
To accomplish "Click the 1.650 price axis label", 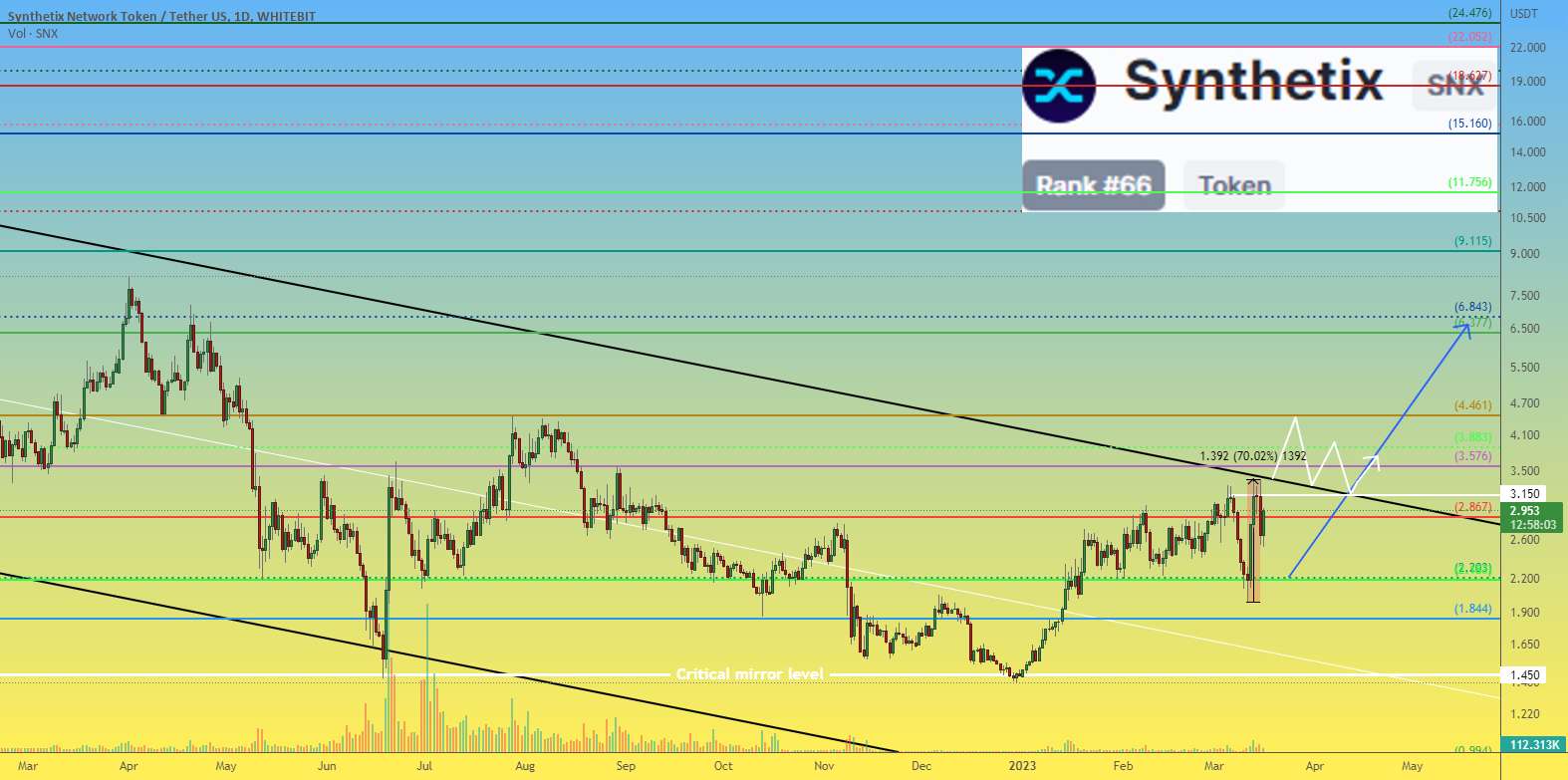I will pyautogui.click(x=1525, y=646).
